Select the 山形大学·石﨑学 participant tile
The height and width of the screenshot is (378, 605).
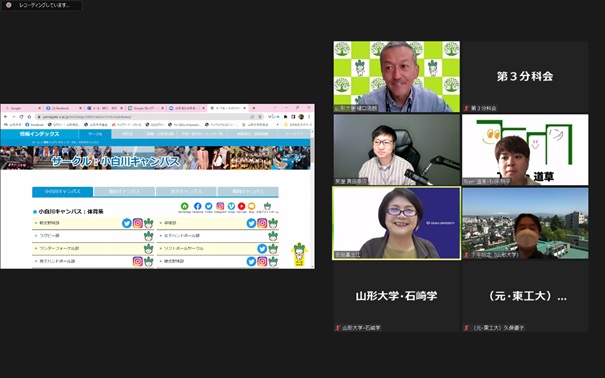pyautogui.click(x=397, y=296)
